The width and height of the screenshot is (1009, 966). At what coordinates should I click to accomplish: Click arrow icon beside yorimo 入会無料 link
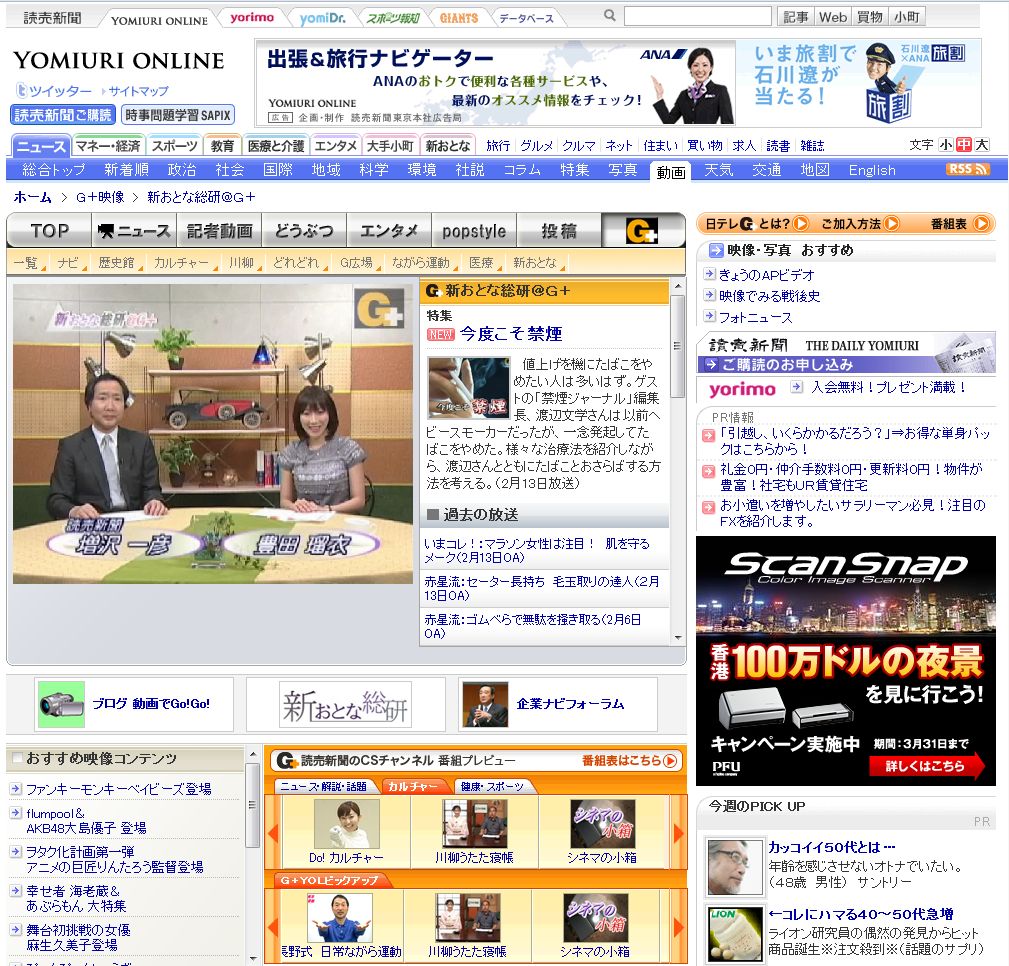797,387
